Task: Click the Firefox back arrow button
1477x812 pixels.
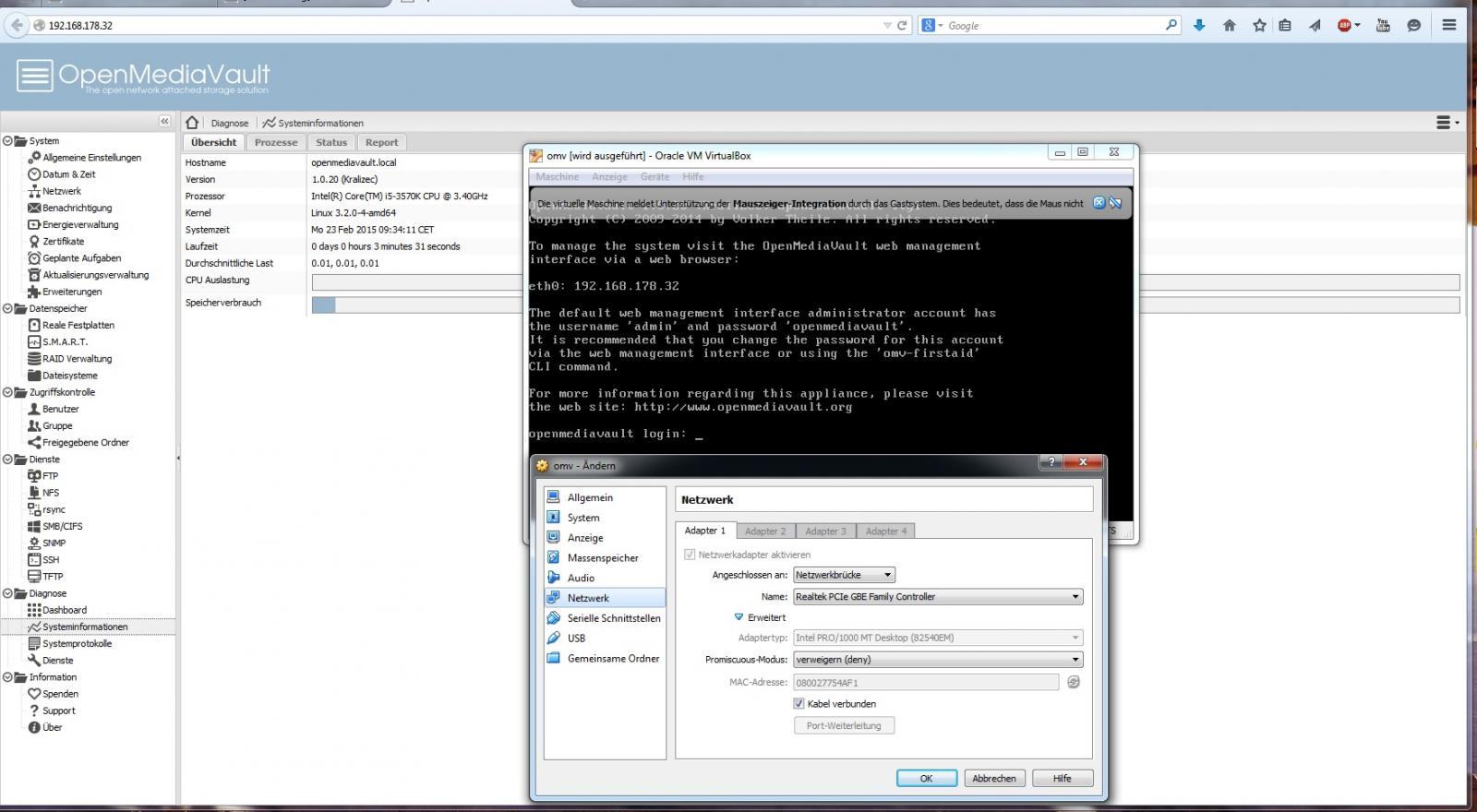Action: click(x=16, y=25)
